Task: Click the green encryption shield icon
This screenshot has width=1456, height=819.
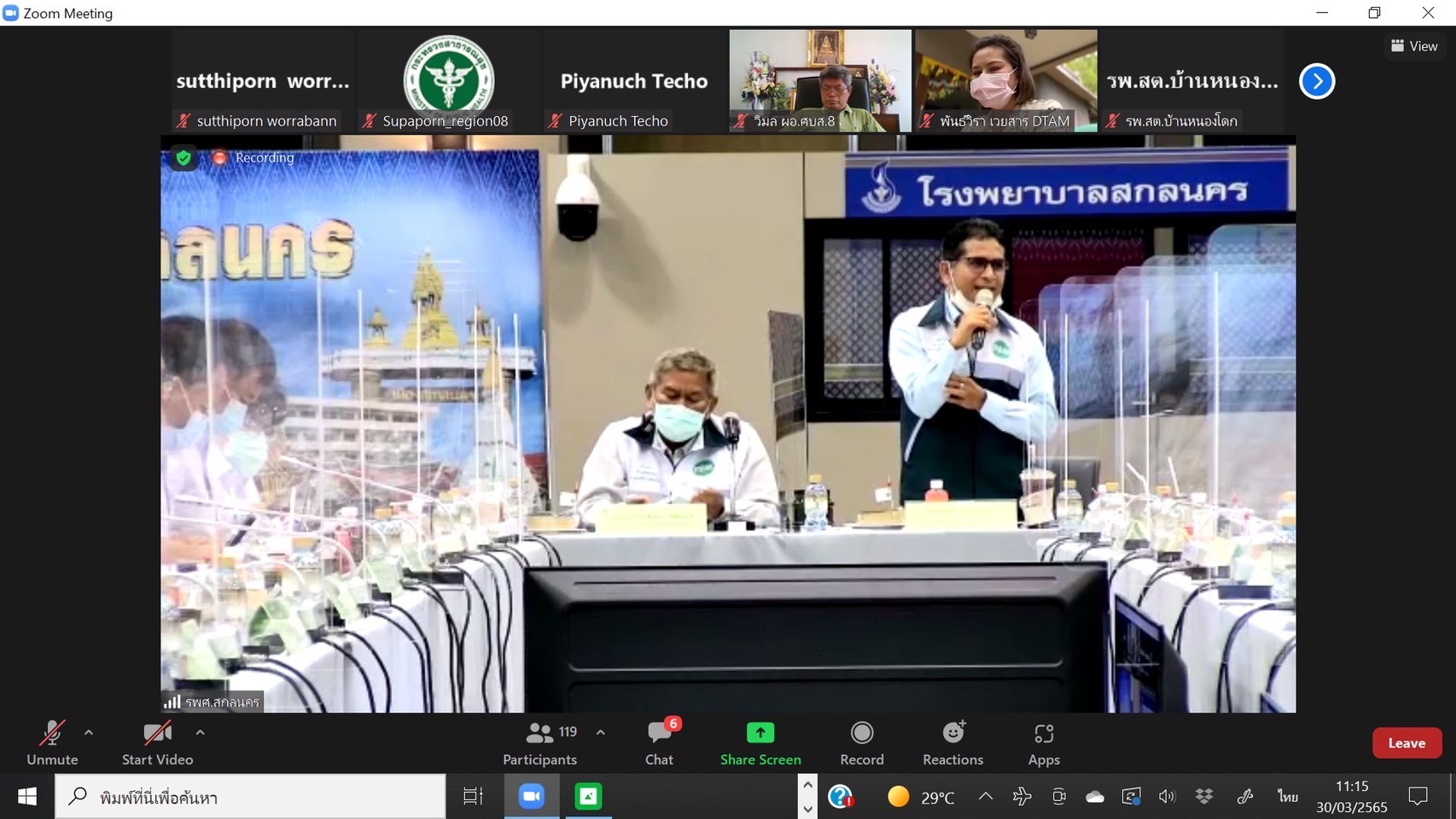Action: [x=183, y=158]
